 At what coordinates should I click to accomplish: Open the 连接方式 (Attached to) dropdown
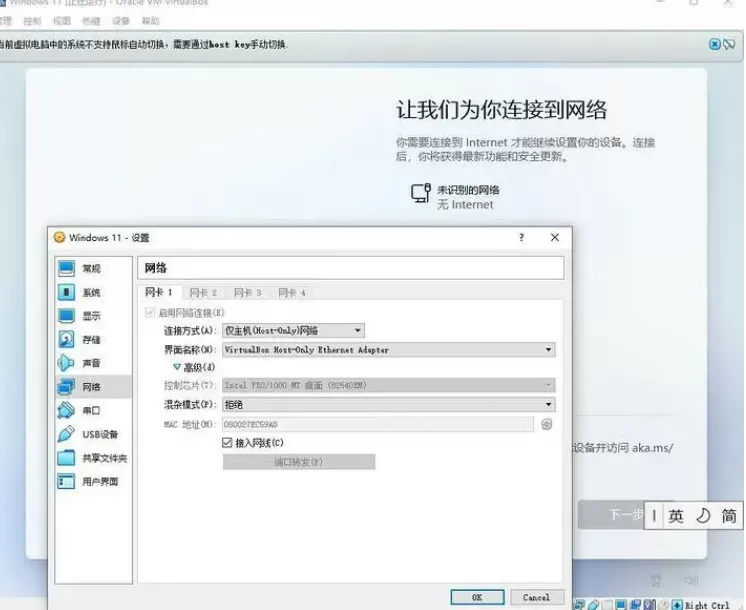(294, 330)
